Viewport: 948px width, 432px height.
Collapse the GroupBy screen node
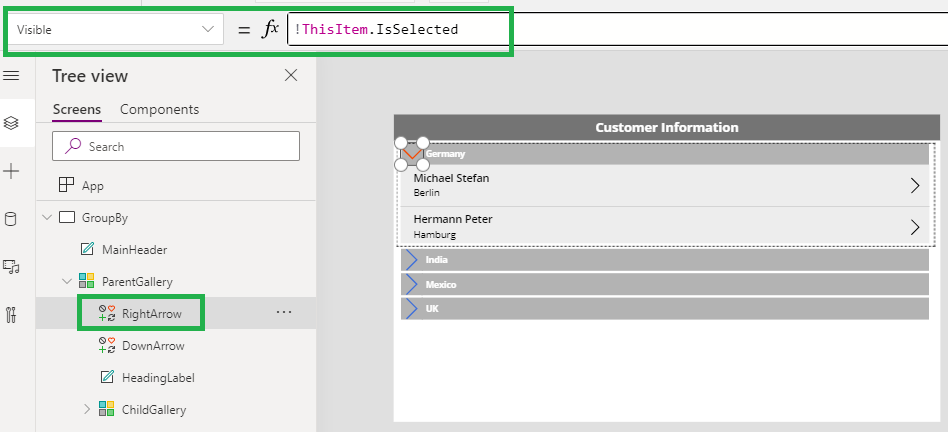47,218
